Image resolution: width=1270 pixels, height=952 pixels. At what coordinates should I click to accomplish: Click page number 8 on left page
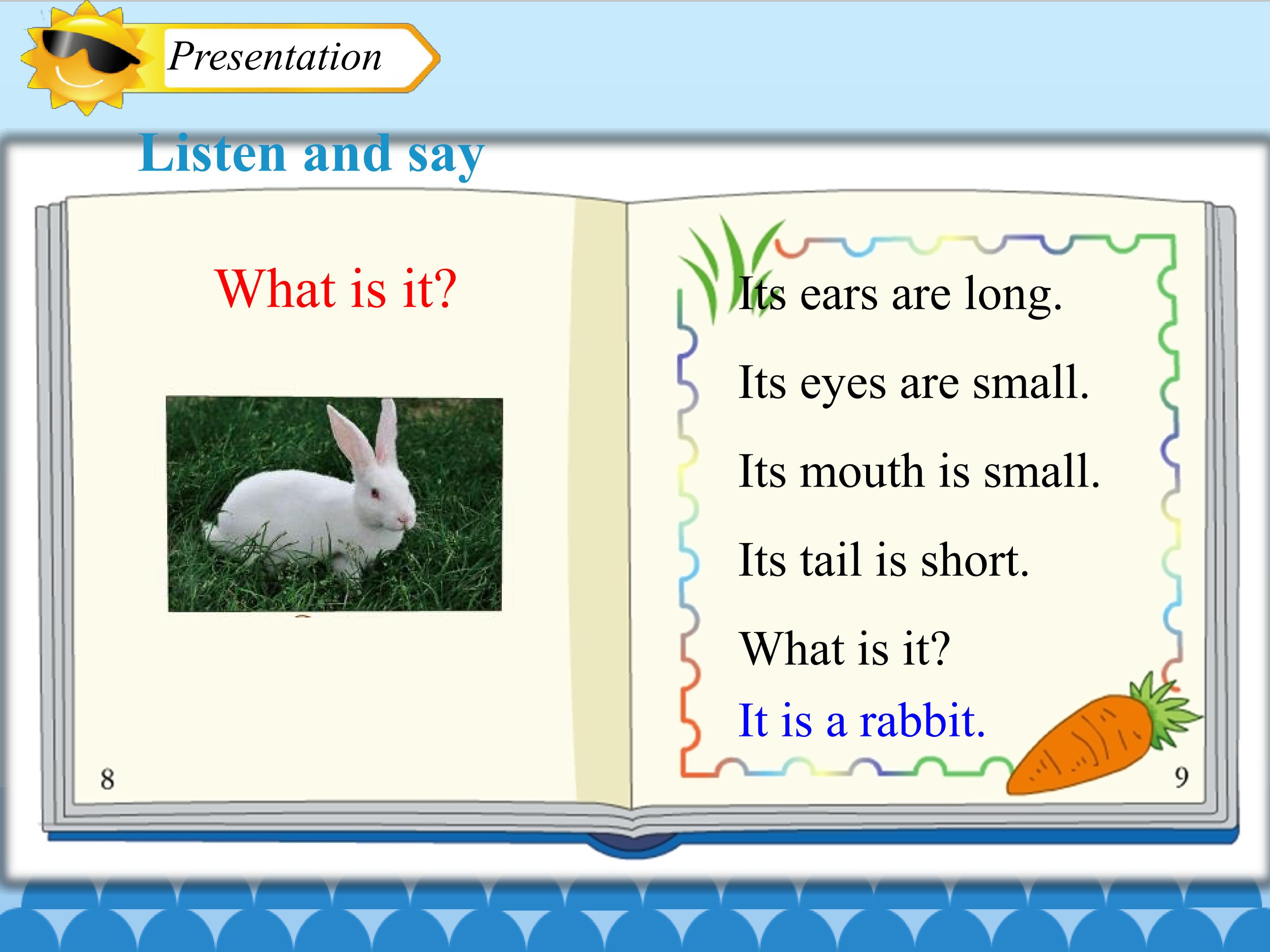coord(107,779)
